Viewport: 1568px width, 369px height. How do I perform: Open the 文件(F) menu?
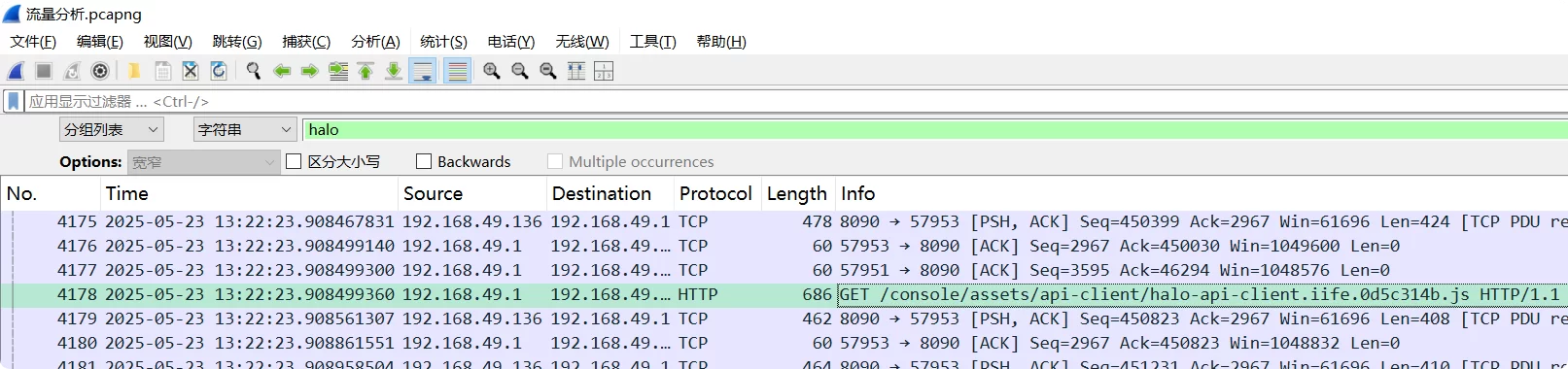coord(33,41)
